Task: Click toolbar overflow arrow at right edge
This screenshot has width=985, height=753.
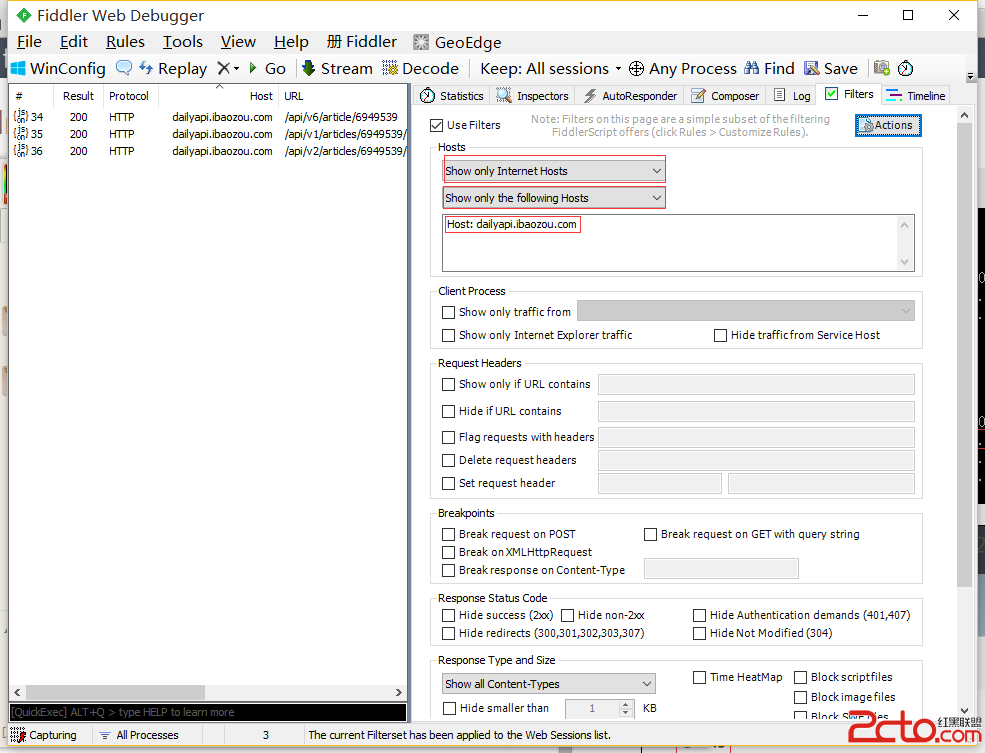Action: coord(971,76)
